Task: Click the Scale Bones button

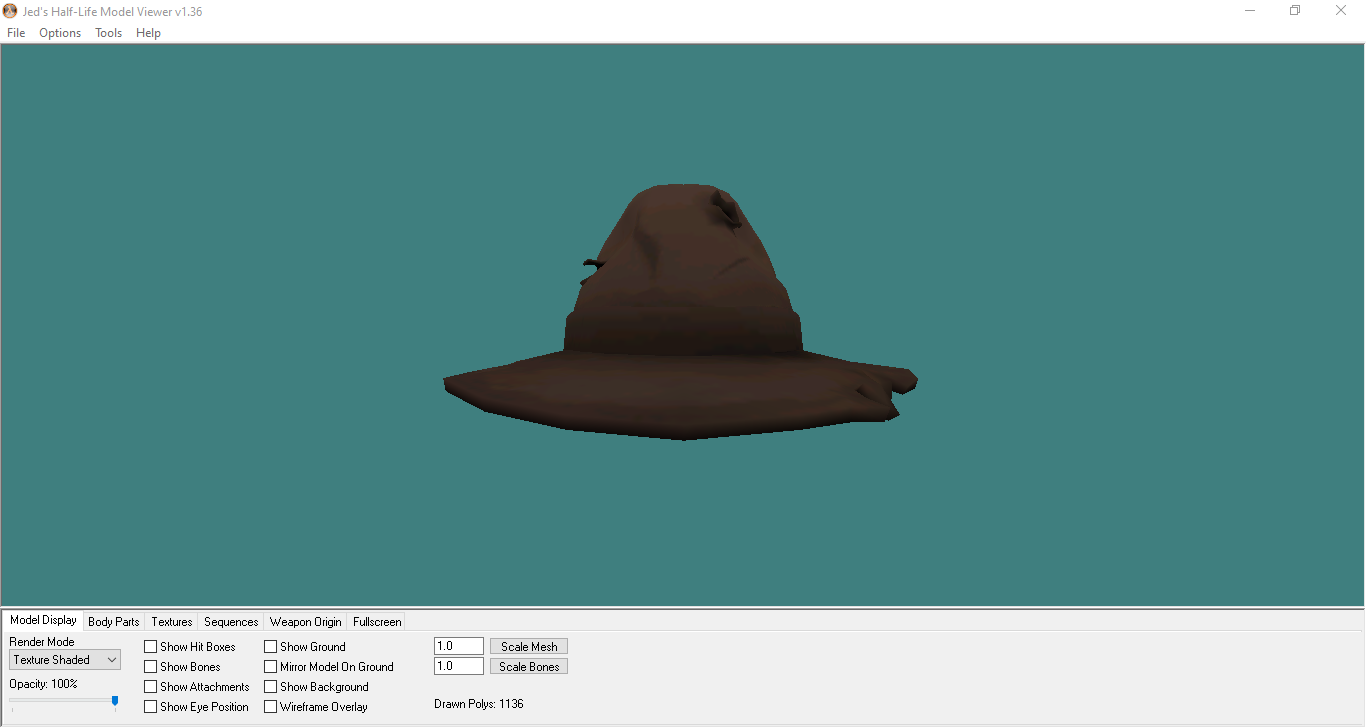Action: (x=529, y=667)
